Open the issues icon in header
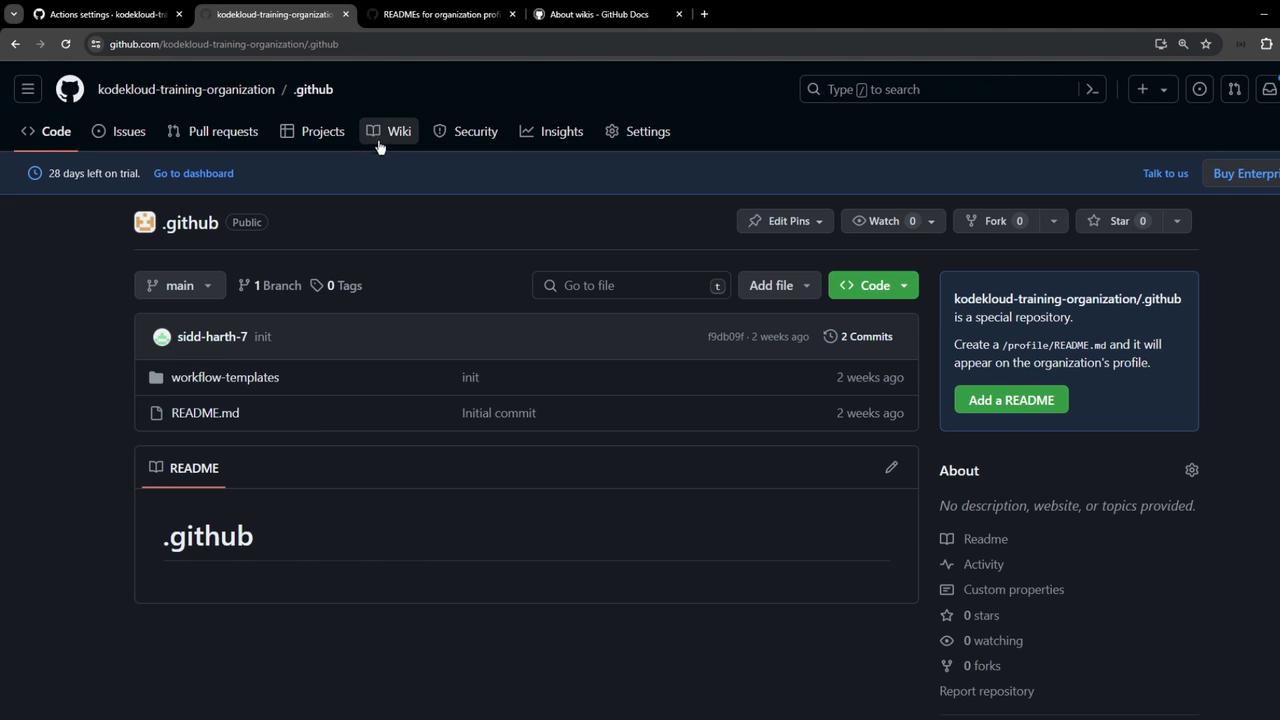Screen dimensions: 1280x720 point(1199,89)
